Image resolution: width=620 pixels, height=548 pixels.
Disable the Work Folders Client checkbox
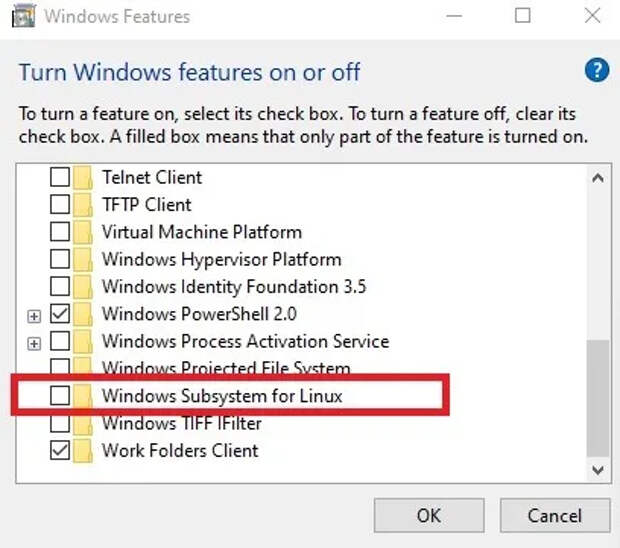[60, 450]
